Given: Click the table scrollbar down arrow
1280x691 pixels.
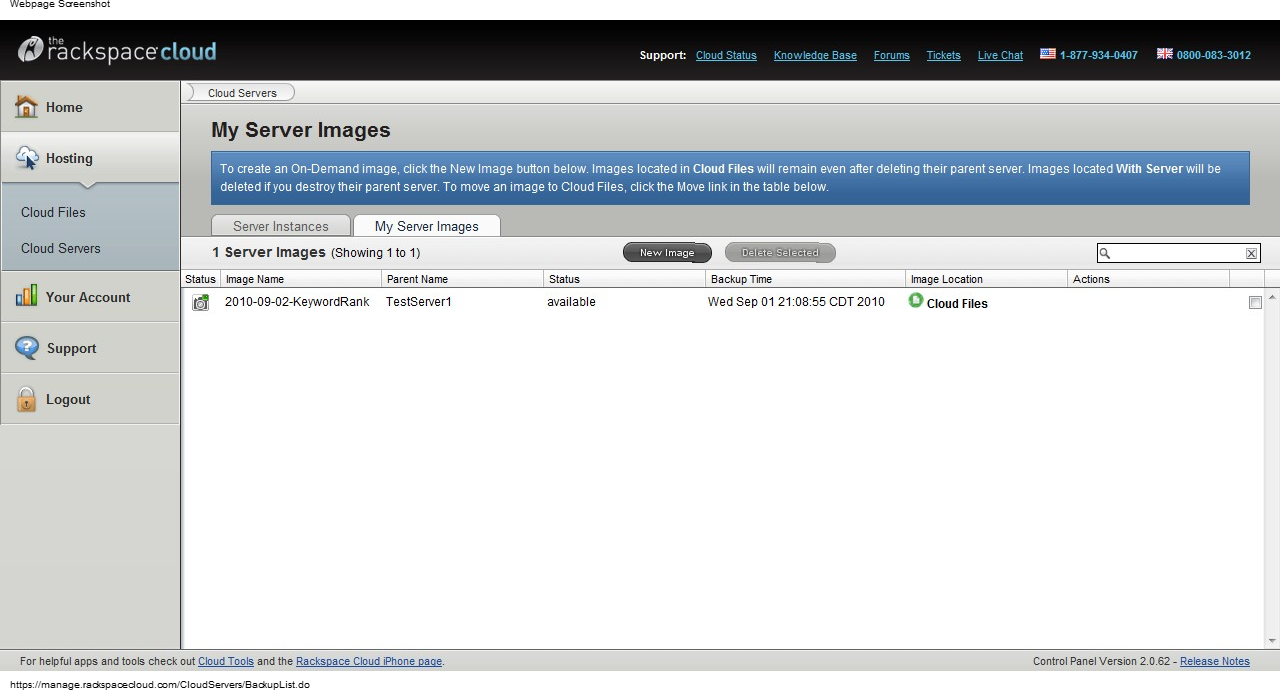Looking at the screenshot, I should [1272, 641].
